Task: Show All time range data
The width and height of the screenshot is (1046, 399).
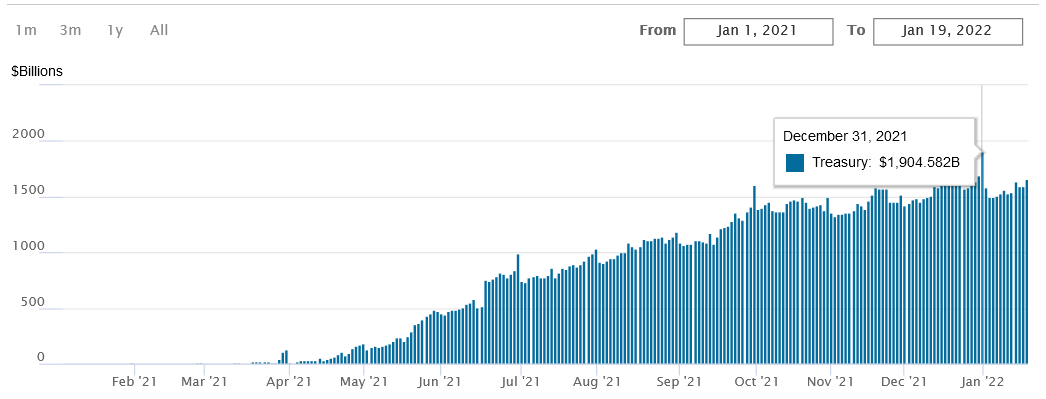Action: (x=159, y=31)
